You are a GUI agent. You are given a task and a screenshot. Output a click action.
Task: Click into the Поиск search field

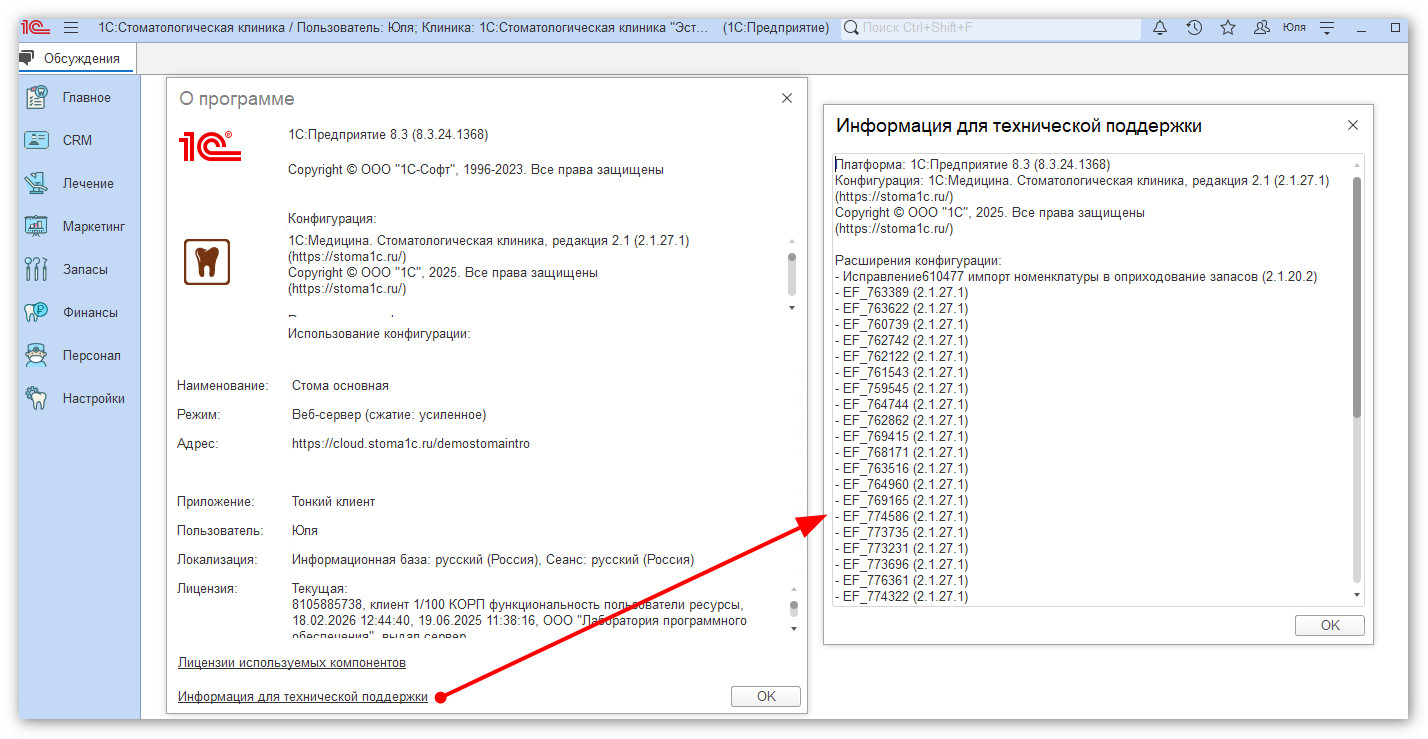tap(990, 28)
